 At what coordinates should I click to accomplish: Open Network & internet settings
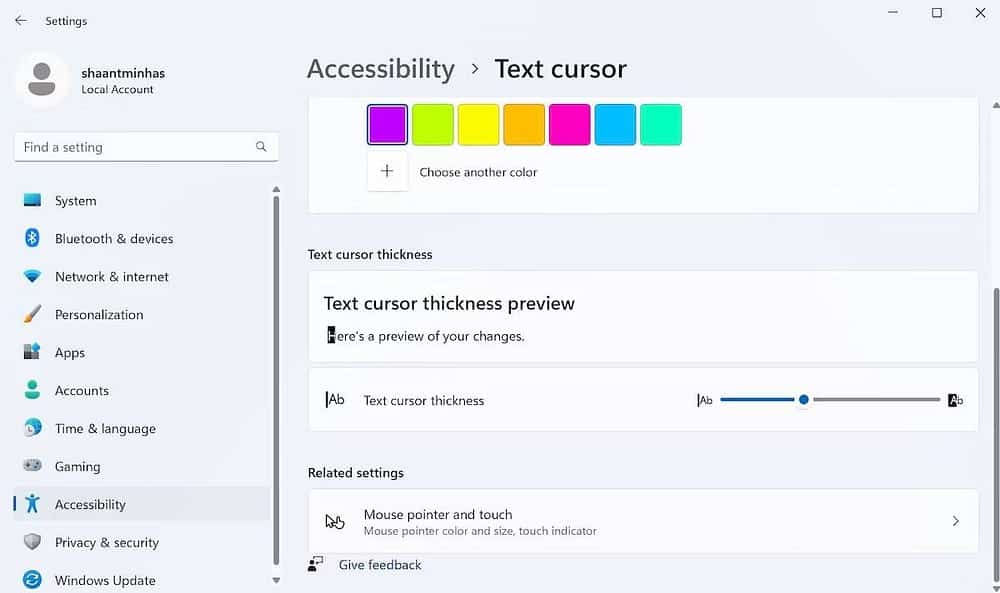pyautogui.click(x=111, y=276)
